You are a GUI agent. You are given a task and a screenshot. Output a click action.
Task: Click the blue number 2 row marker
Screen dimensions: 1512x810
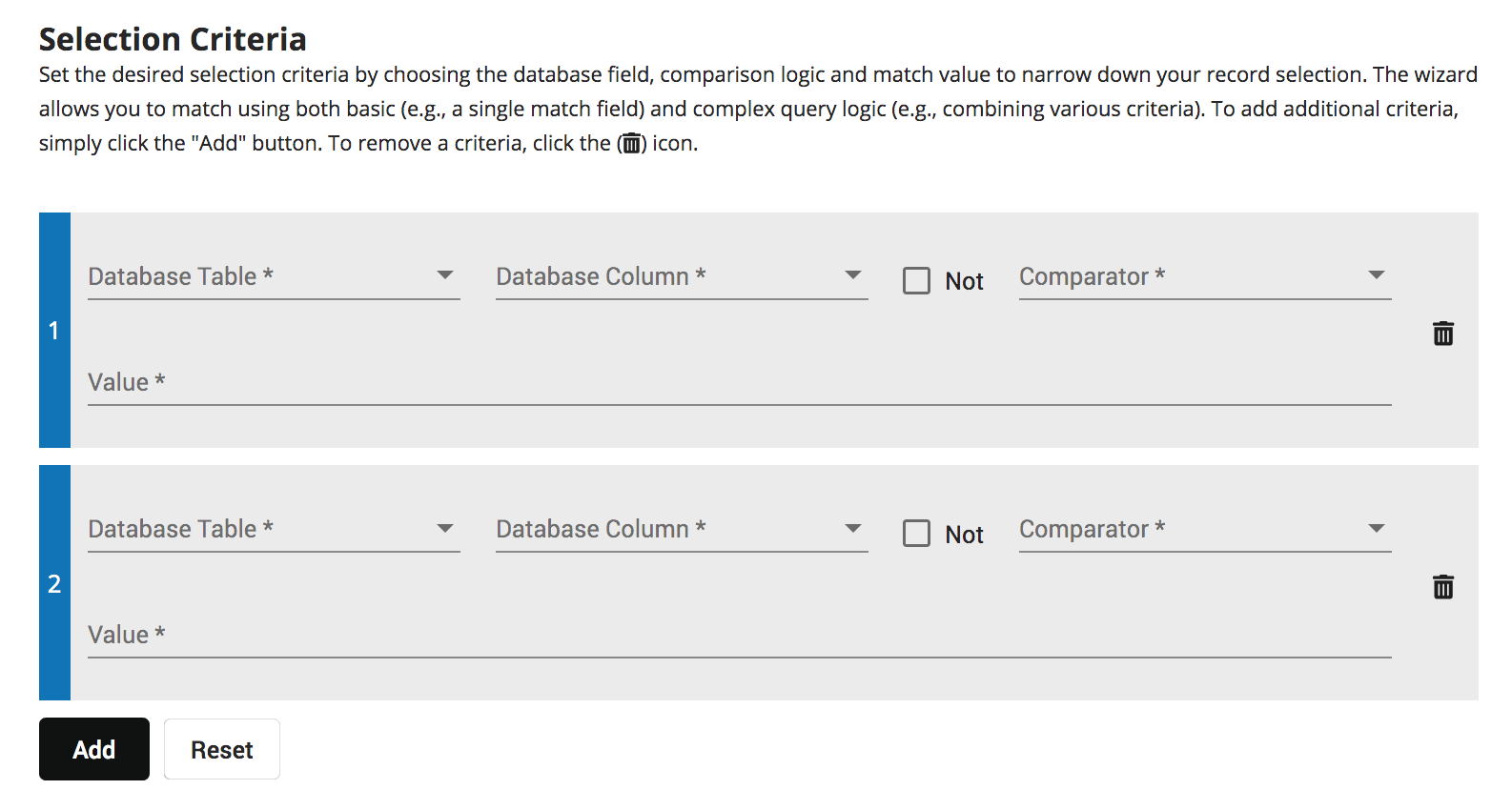54,583
